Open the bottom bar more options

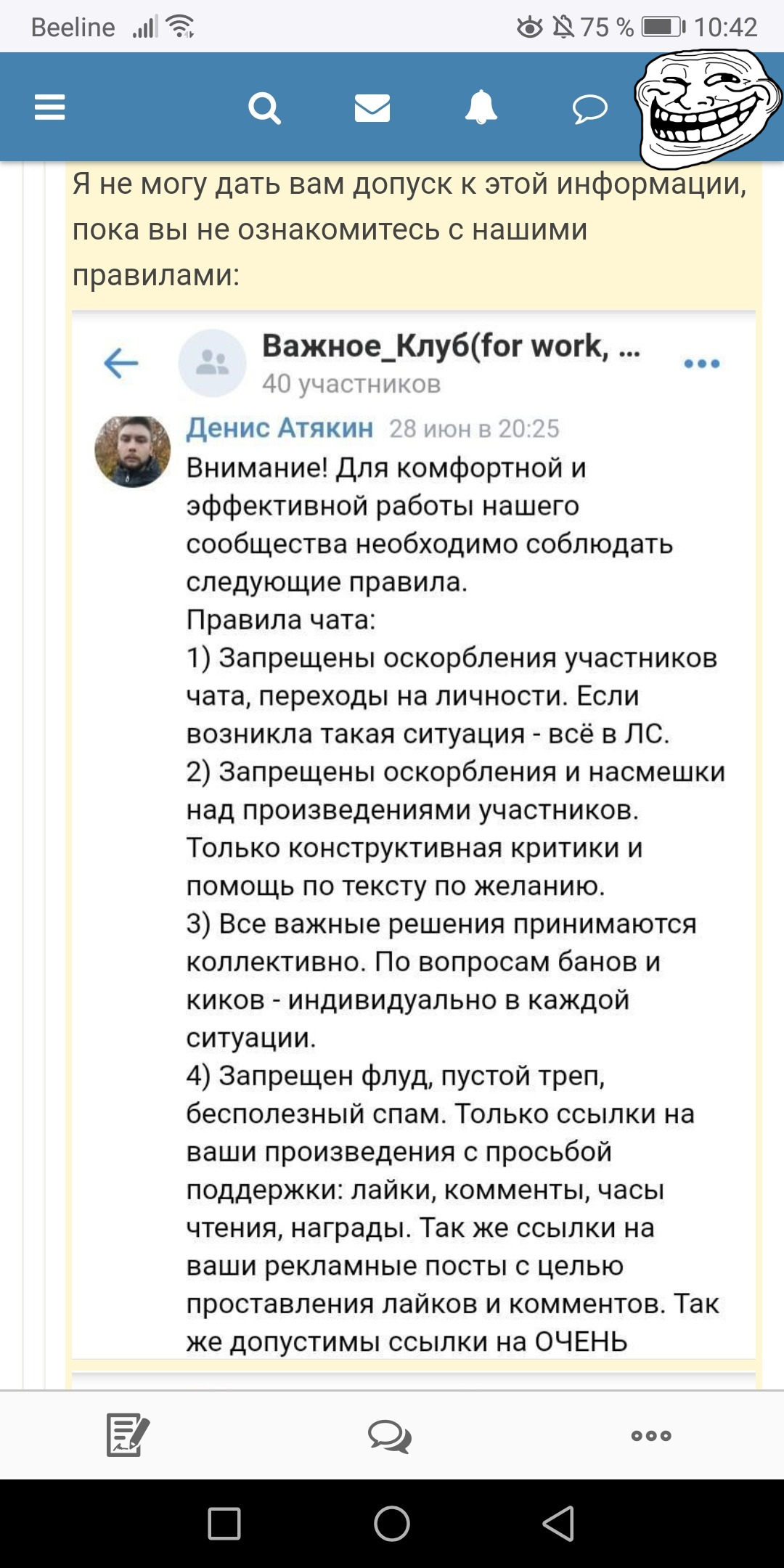point(651,1435)
